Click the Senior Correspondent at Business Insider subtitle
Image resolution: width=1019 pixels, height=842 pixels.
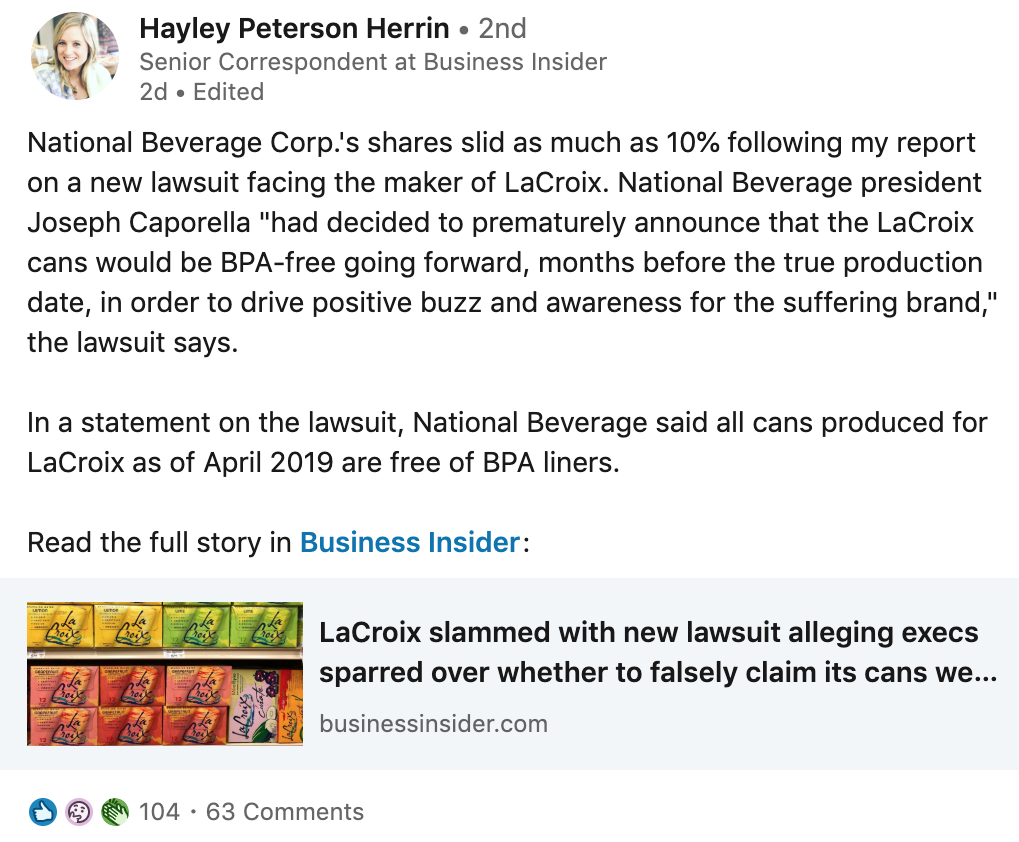[x=373, y=62]
